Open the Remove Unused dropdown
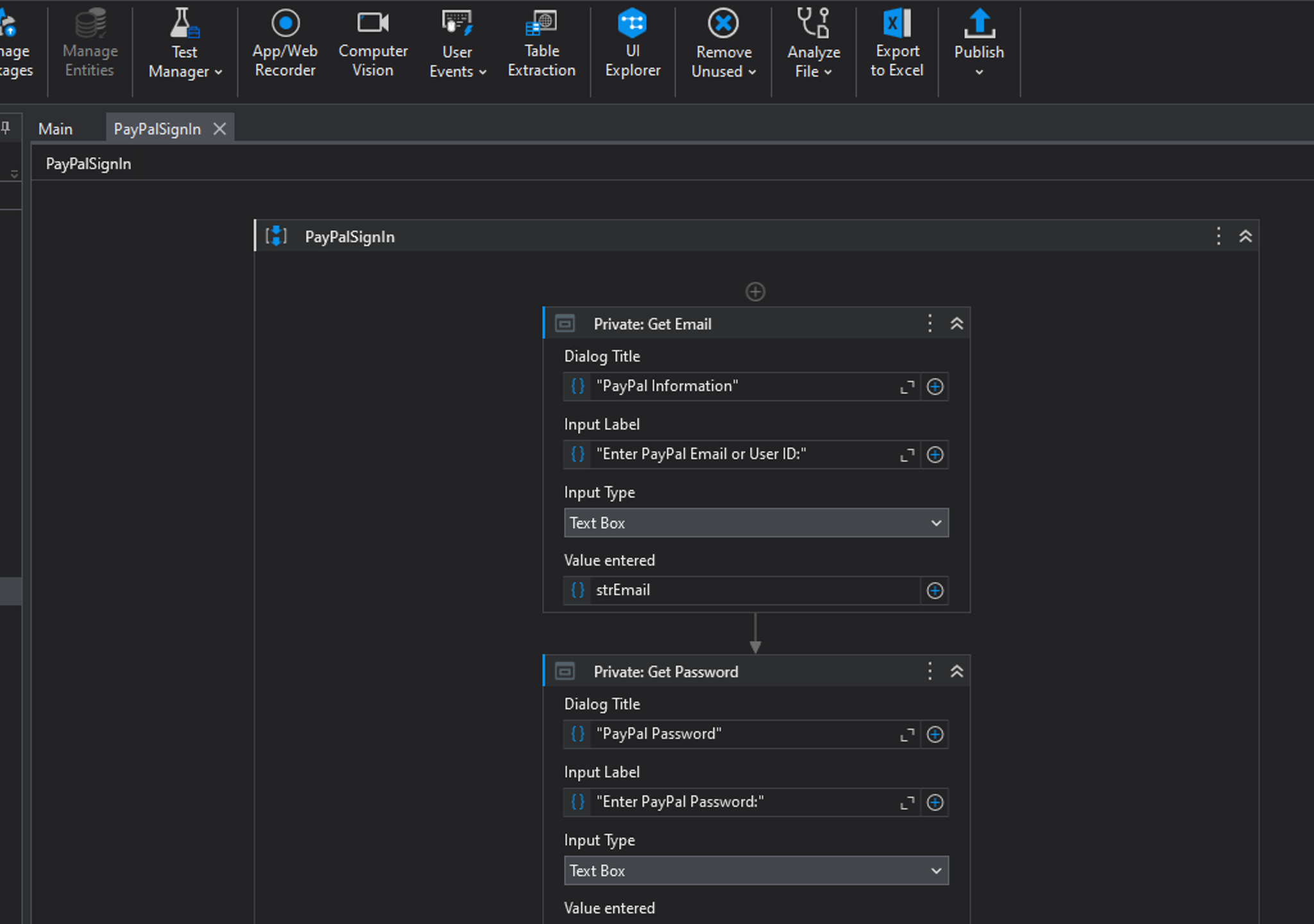1314x924 pixels. [724, 44]
